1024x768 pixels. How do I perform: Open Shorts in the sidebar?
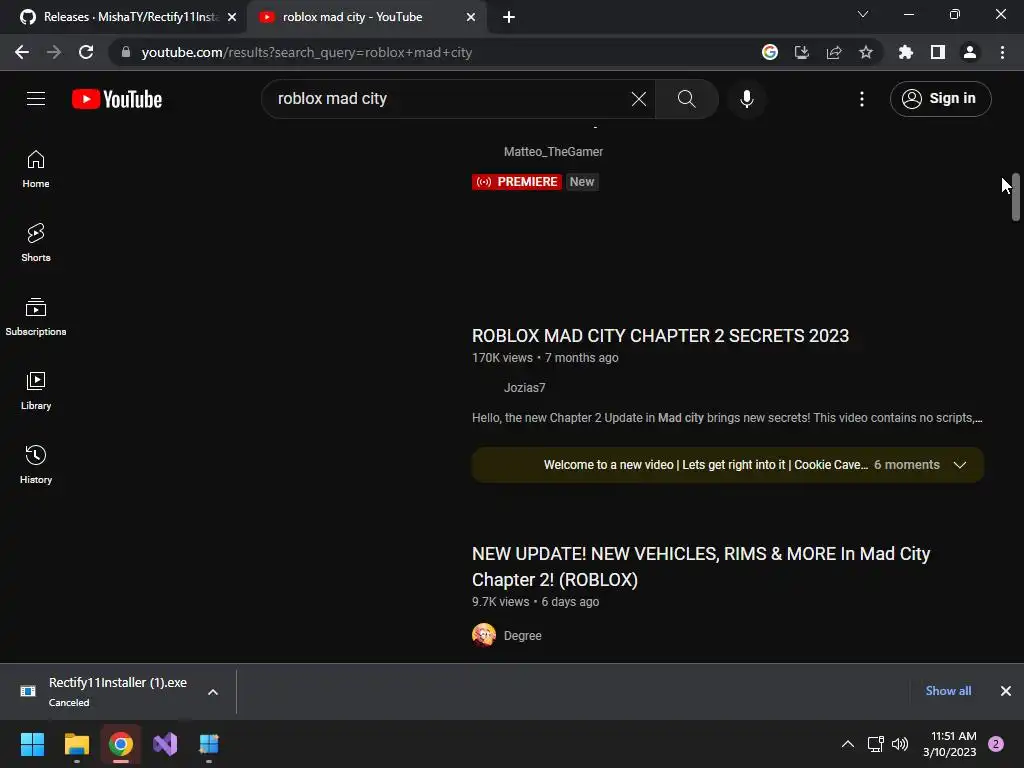tap(36, 243)
